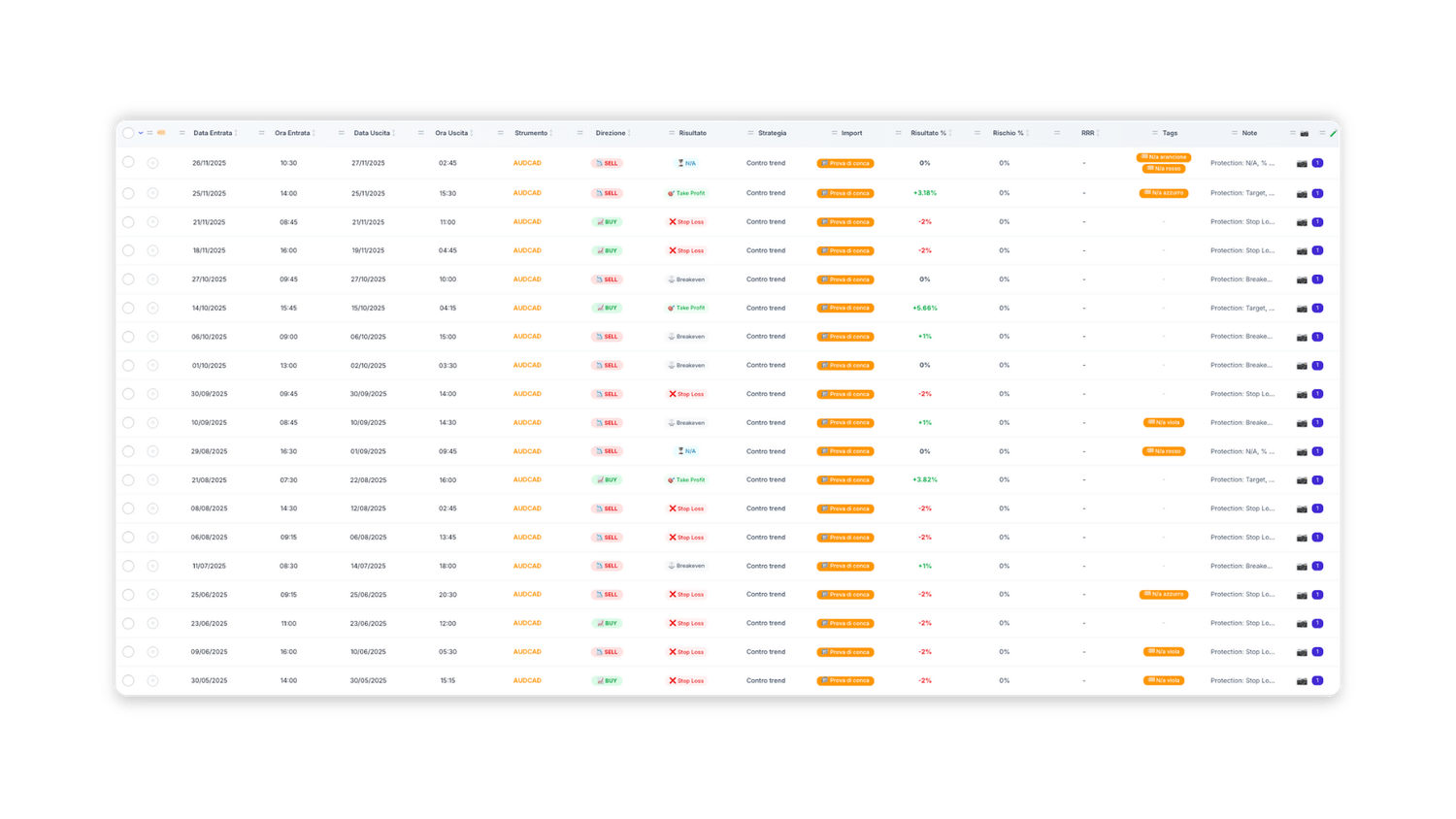Click Take Profit badge on 25/11/2025 row

(x=686, y=193)
